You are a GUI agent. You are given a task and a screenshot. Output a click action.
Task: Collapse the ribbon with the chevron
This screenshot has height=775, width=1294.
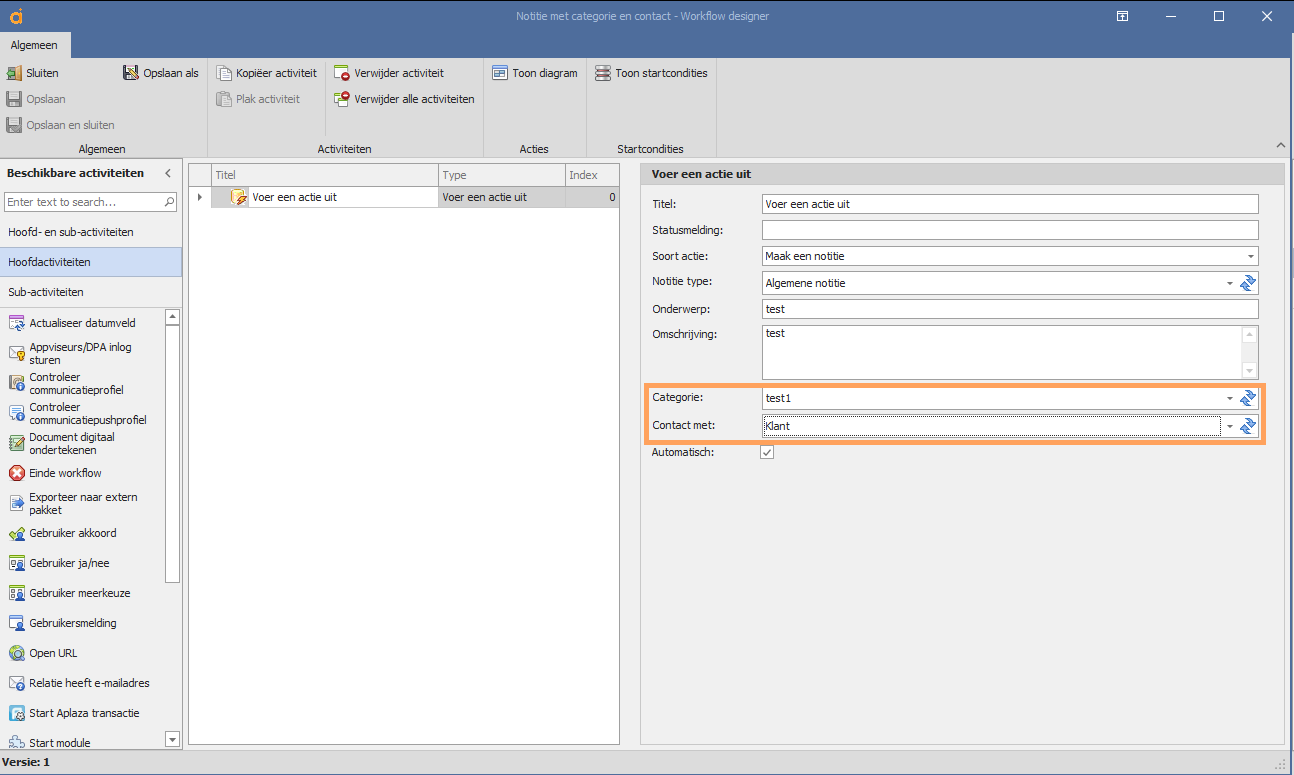tap(1282, 145)
